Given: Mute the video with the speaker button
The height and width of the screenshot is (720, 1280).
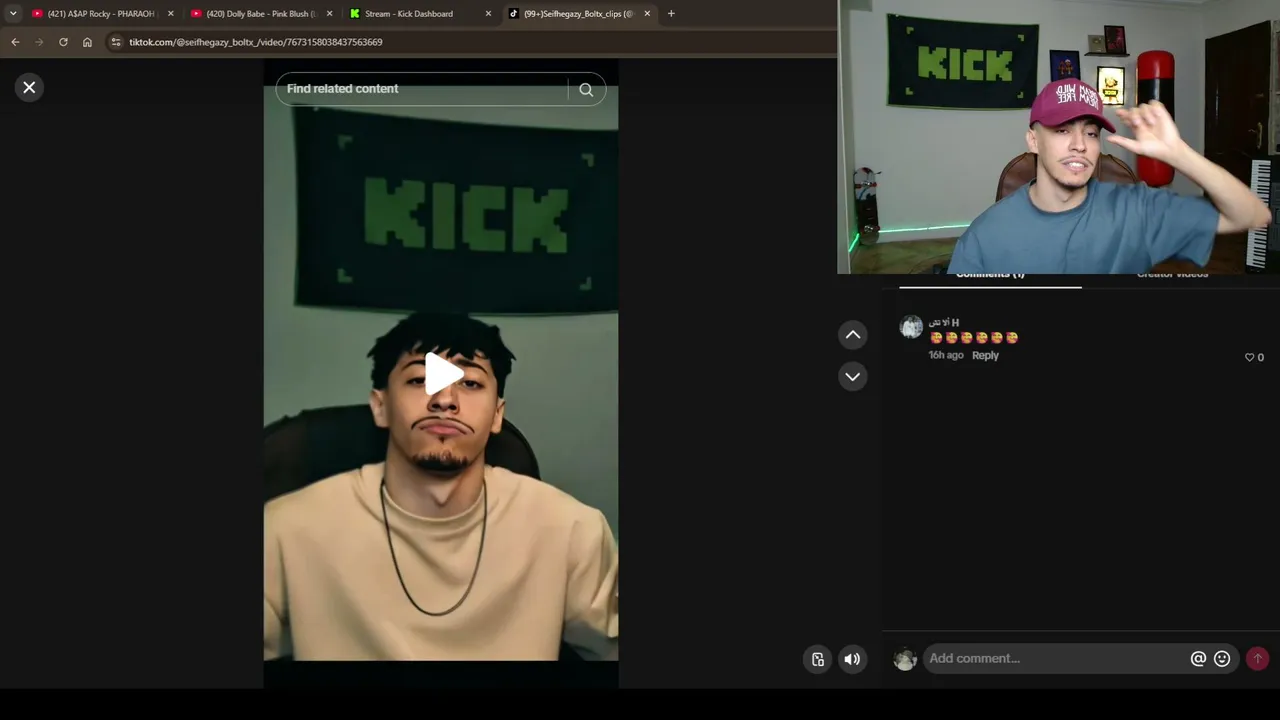Looking at the screenshot, I should pyautogui.click(x=852, y=659).
